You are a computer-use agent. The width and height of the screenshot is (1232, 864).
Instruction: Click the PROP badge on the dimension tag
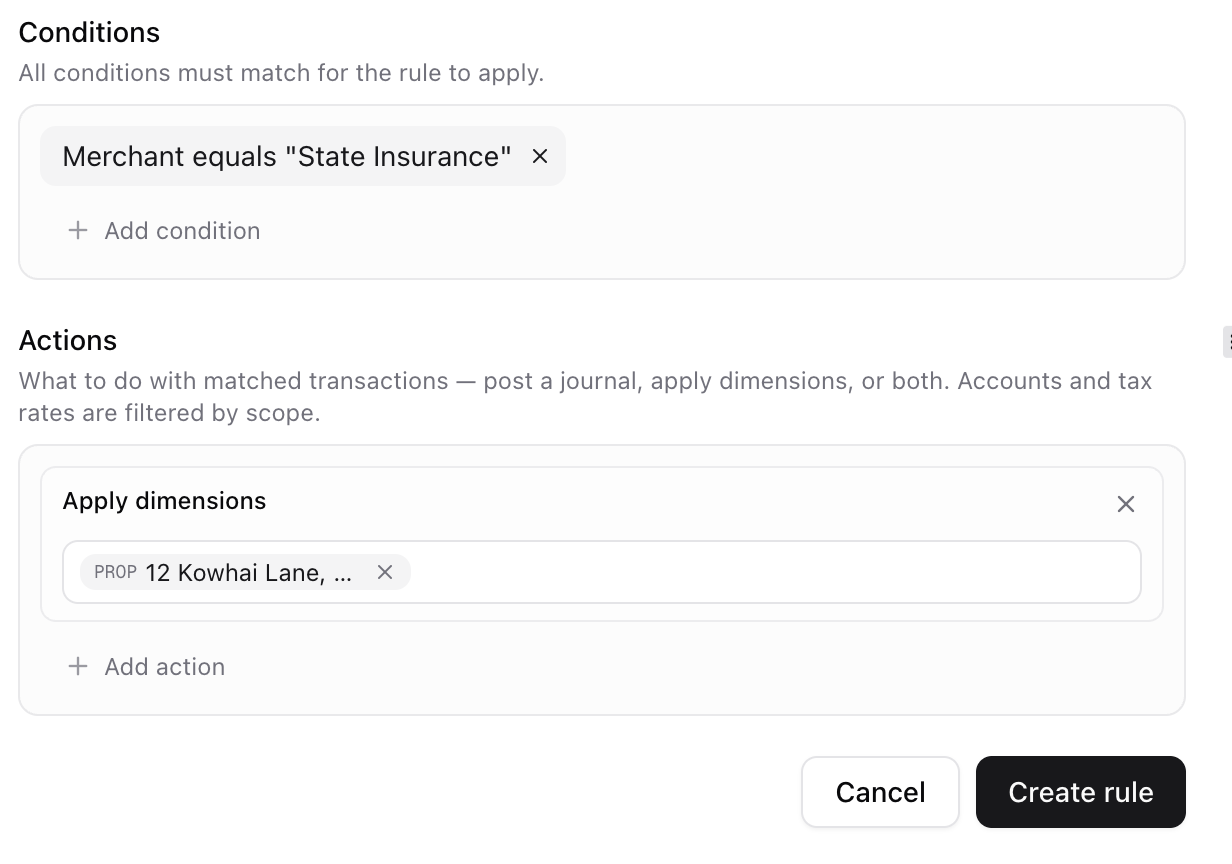coord(115,572)
